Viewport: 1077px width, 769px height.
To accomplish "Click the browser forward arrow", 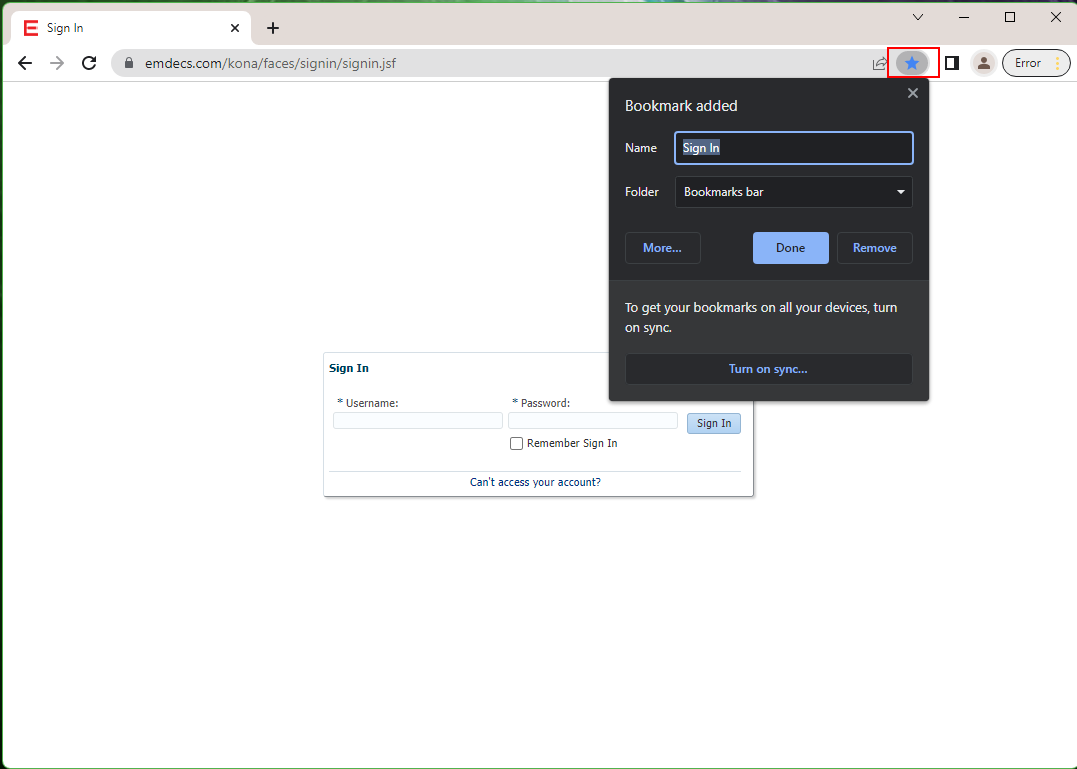I will [x=57, y=63].
